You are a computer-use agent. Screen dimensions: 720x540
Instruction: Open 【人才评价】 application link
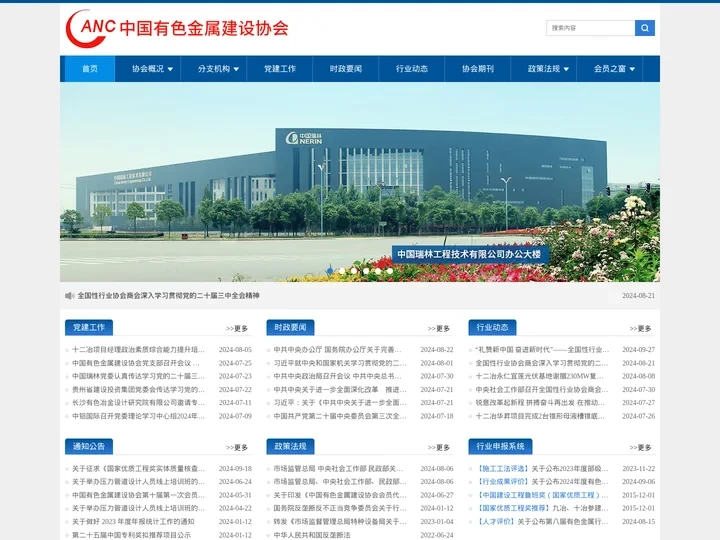[495, 522]
